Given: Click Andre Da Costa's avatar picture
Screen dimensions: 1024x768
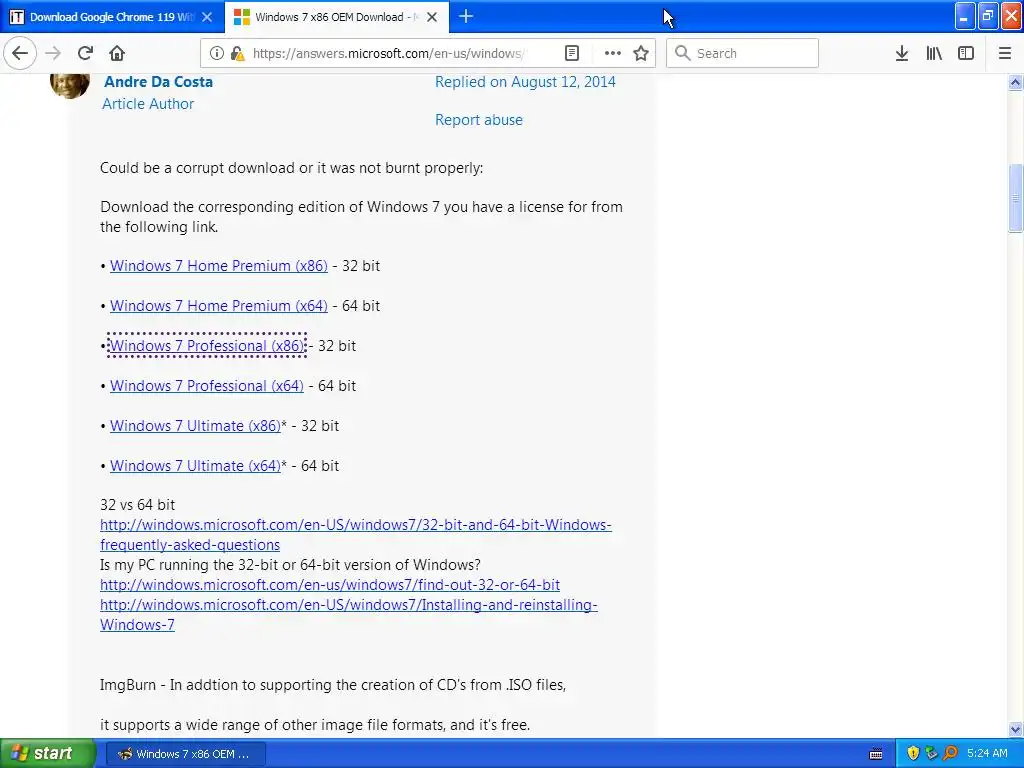Looking at the screenshot, I should [x=69, y=85].
